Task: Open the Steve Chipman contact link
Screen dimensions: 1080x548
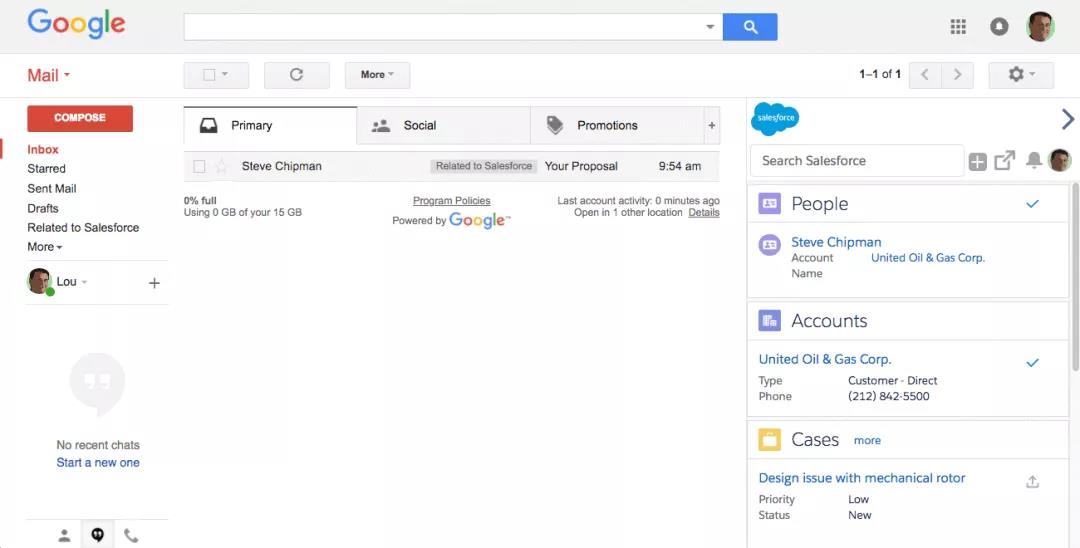Action: (836, 242)
